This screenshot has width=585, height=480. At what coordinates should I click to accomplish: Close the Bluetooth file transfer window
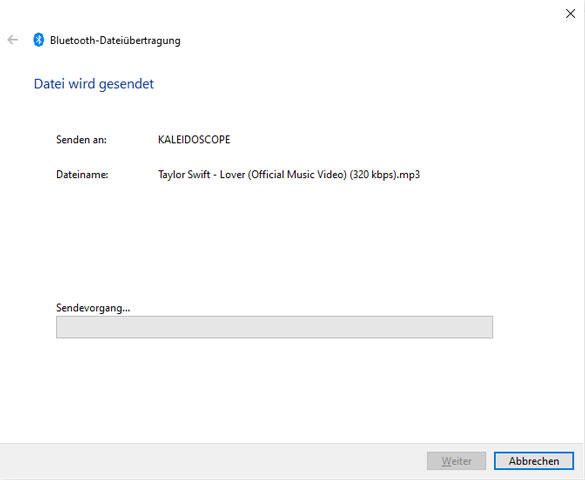[570, 14]
